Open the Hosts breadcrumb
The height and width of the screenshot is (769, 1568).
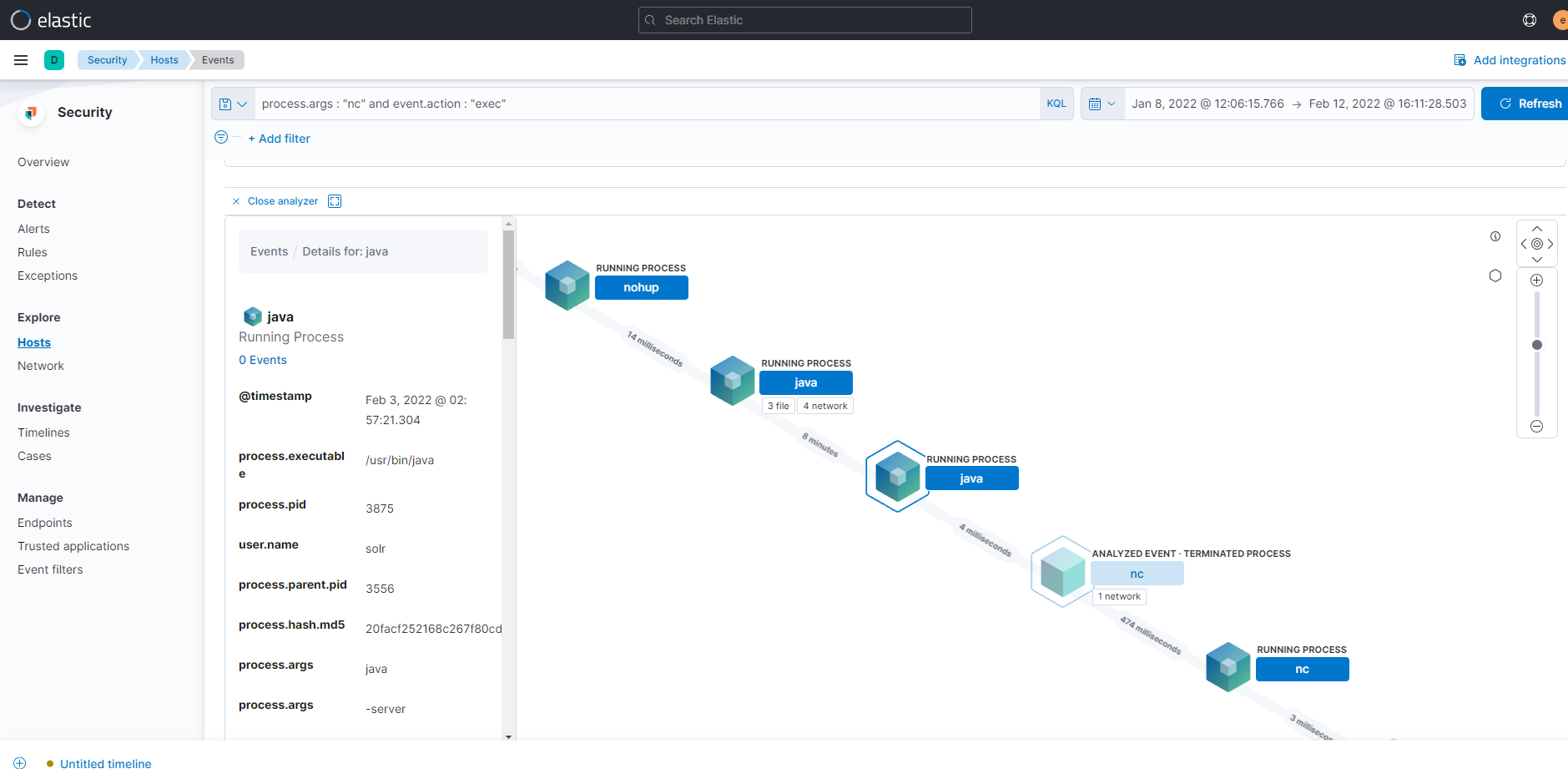click(x=164, y=60)
